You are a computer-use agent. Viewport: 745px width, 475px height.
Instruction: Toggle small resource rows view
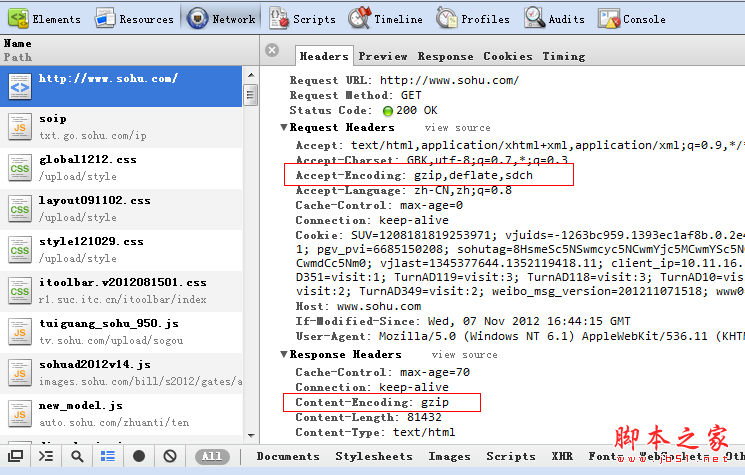(108, 456)
